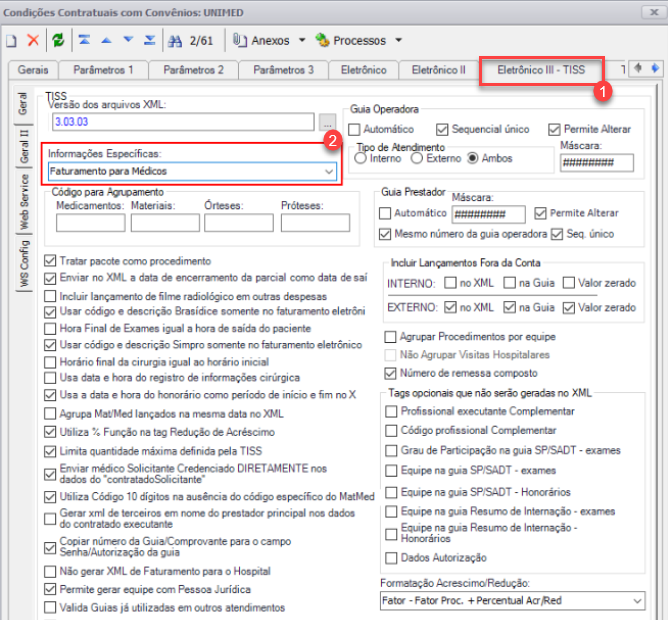
Task: Switch to the Eletrônico II tab
Action: (438, 70)
